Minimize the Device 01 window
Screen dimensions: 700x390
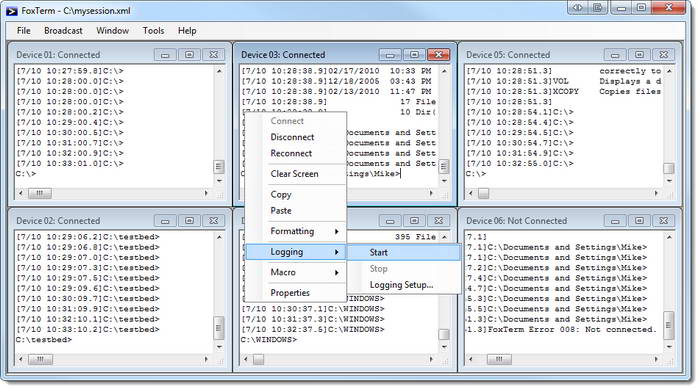(165, 55)
